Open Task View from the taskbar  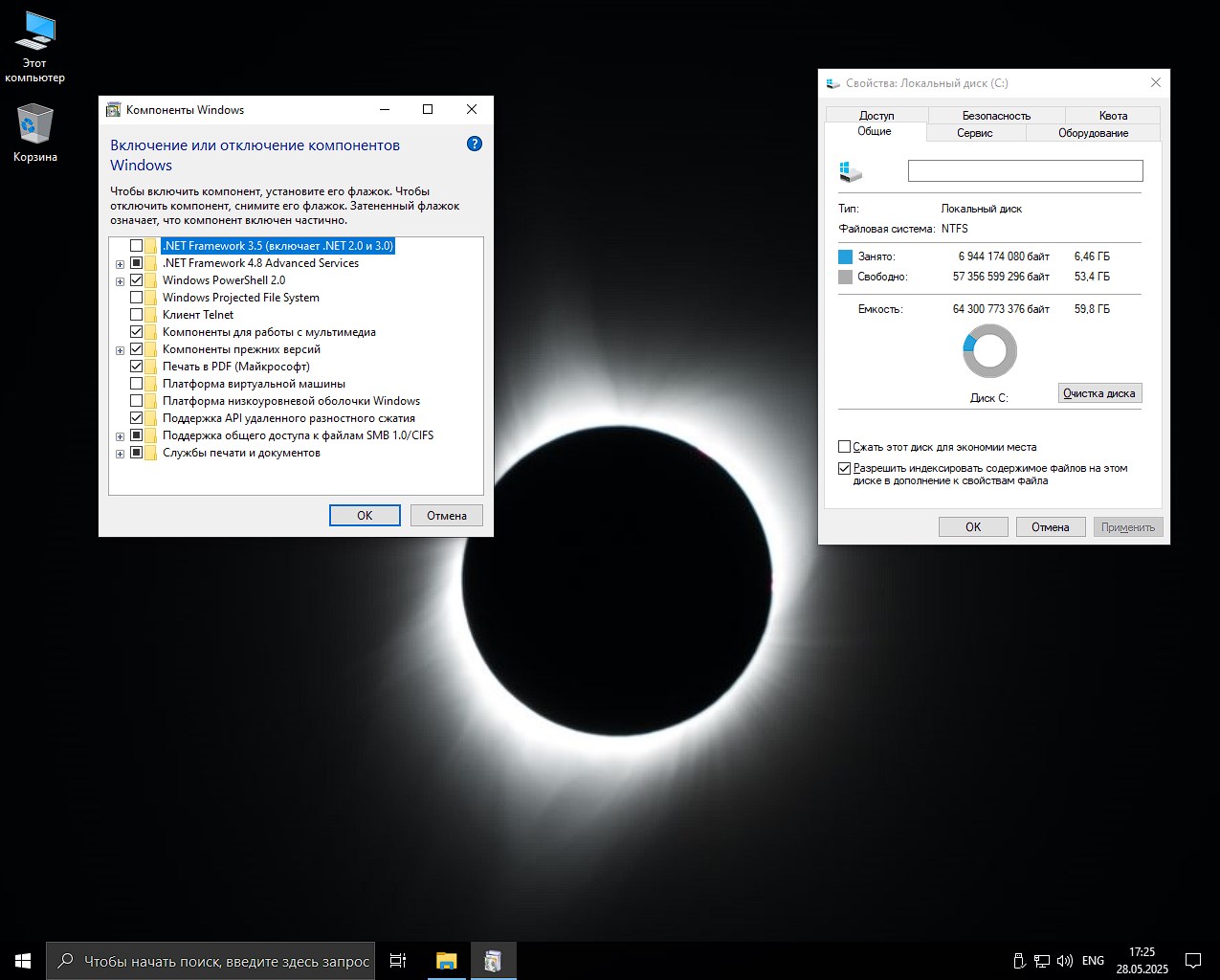(398, 961)
